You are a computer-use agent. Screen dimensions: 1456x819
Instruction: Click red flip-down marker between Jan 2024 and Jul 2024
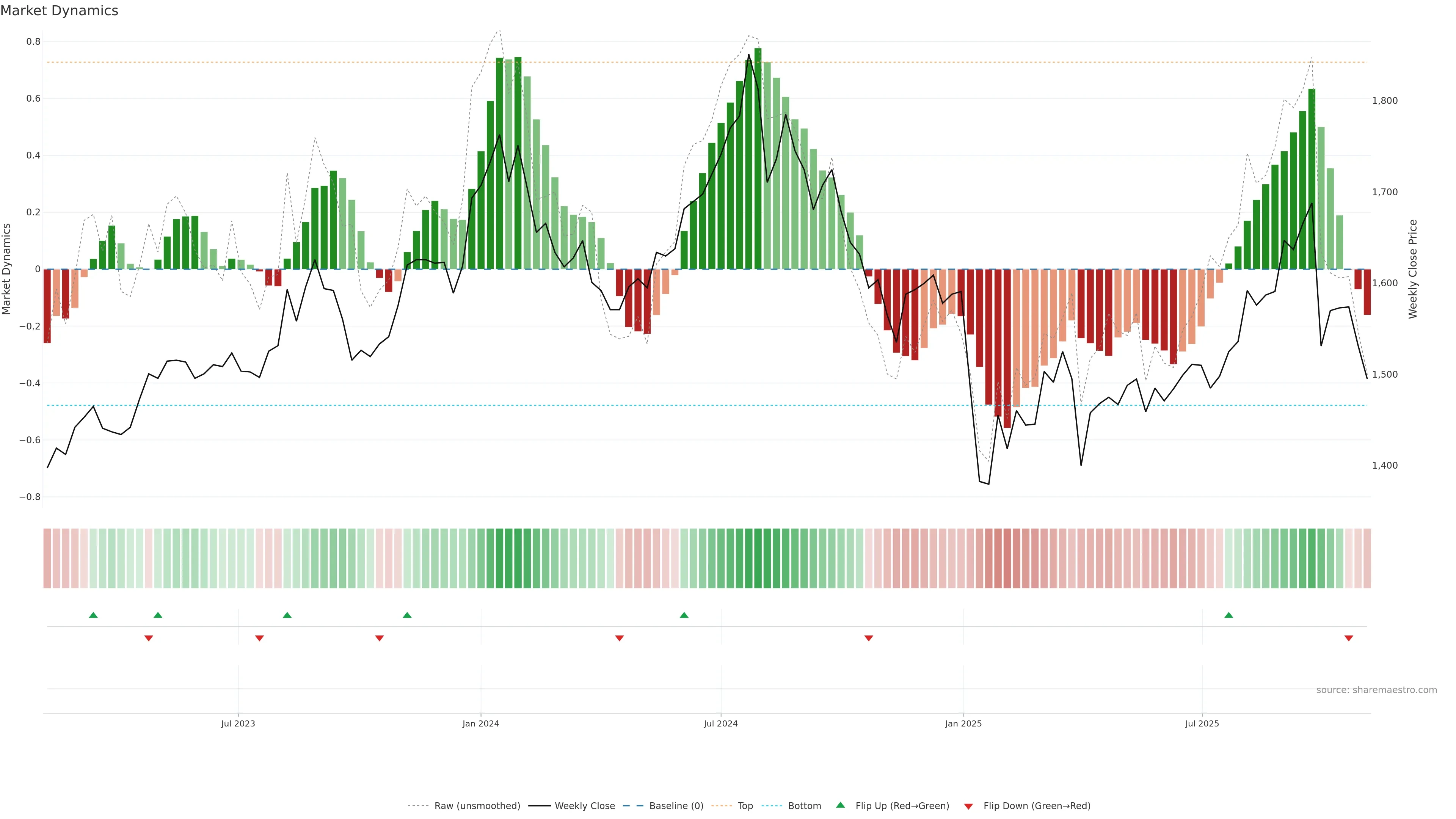click(620, 638)
